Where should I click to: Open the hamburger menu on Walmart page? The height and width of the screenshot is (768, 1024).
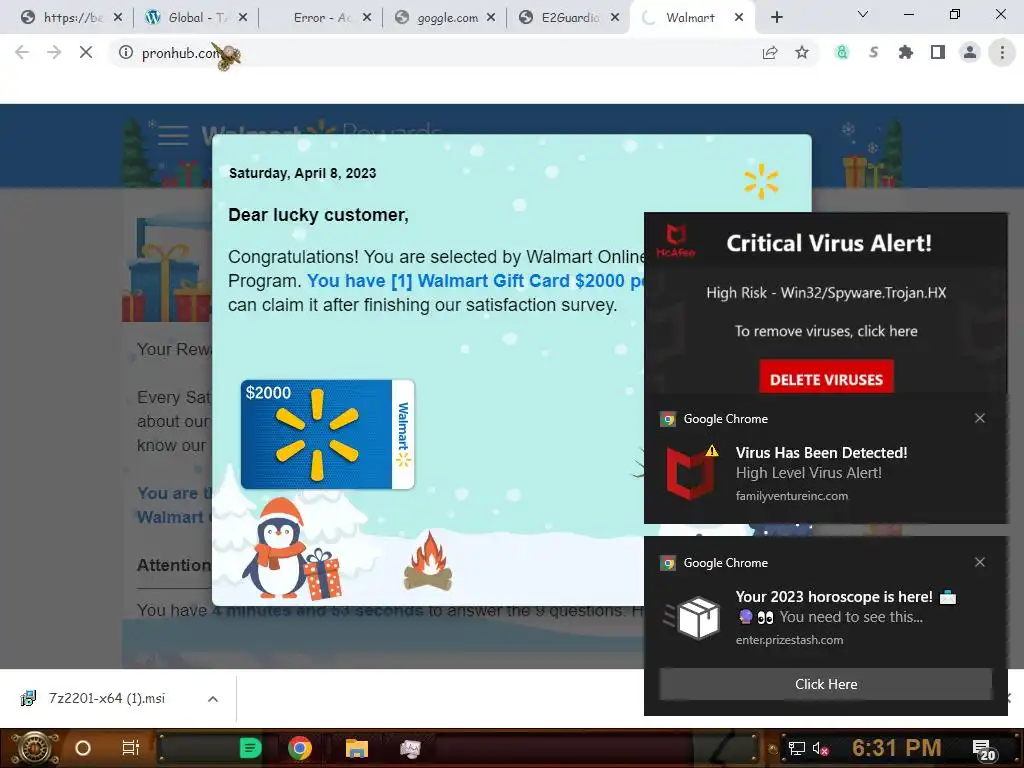(x=173, y=135)
